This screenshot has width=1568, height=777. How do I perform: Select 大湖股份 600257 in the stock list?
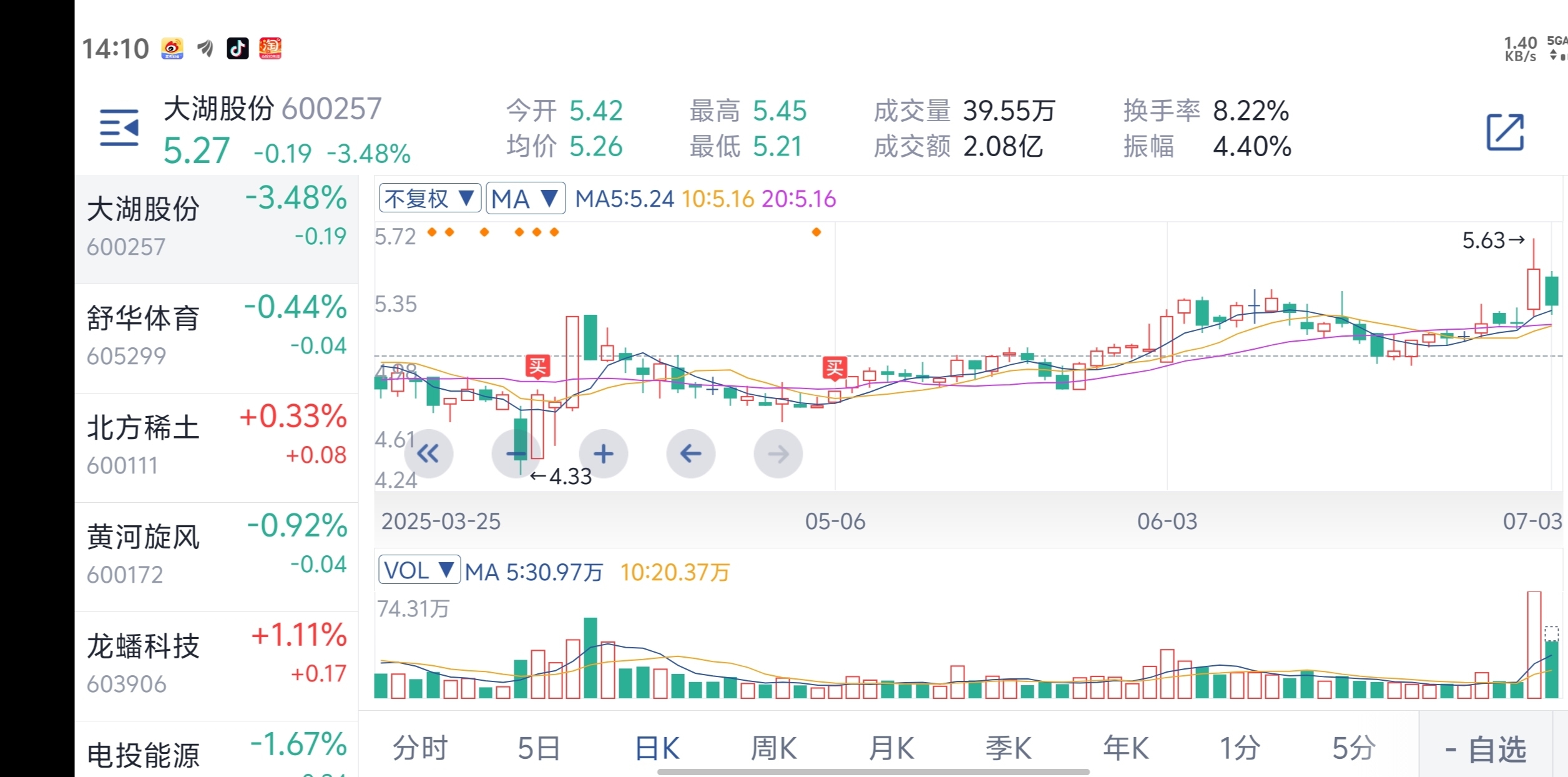(x=217, y=229)
